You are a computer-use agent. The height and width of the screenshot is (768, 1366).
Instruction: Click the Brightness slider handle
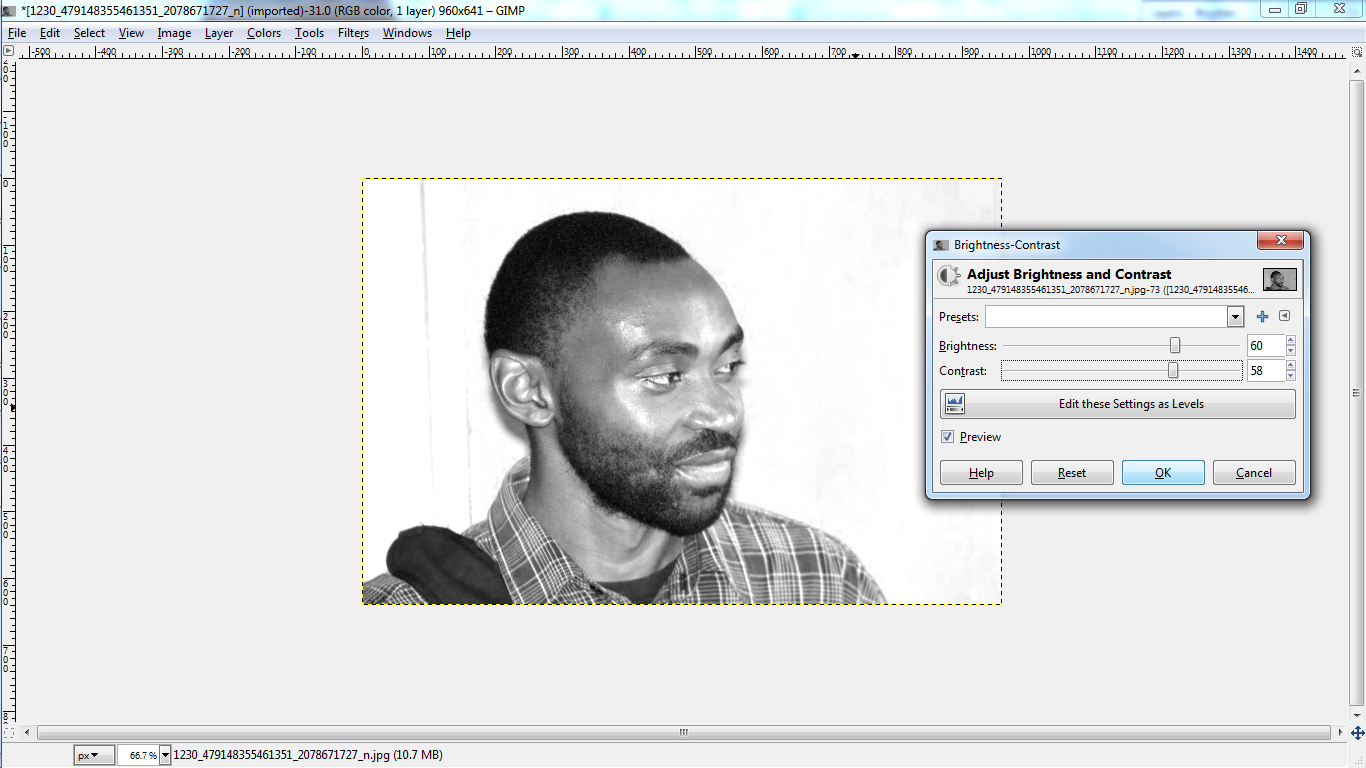[x=1175, y=345]
